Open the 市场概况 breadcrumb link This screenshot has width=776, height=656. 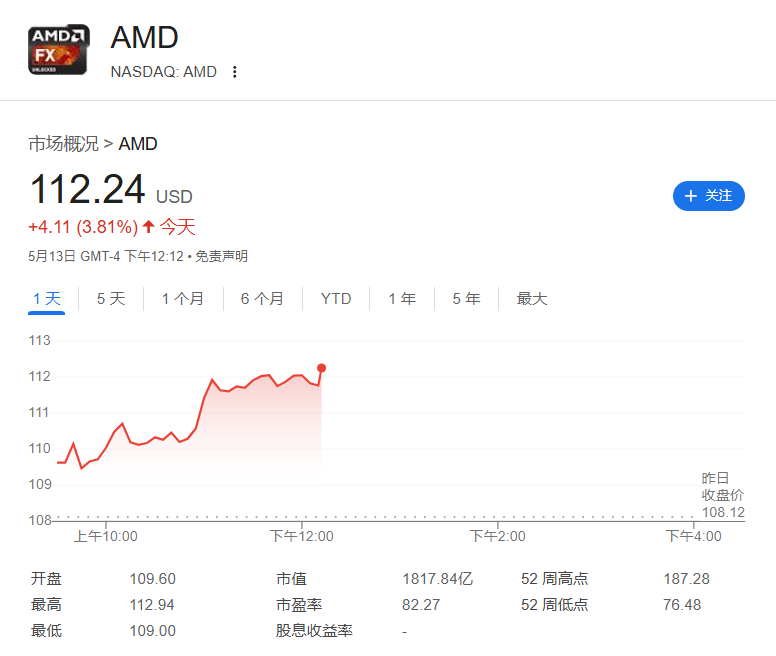coord(63,144)
